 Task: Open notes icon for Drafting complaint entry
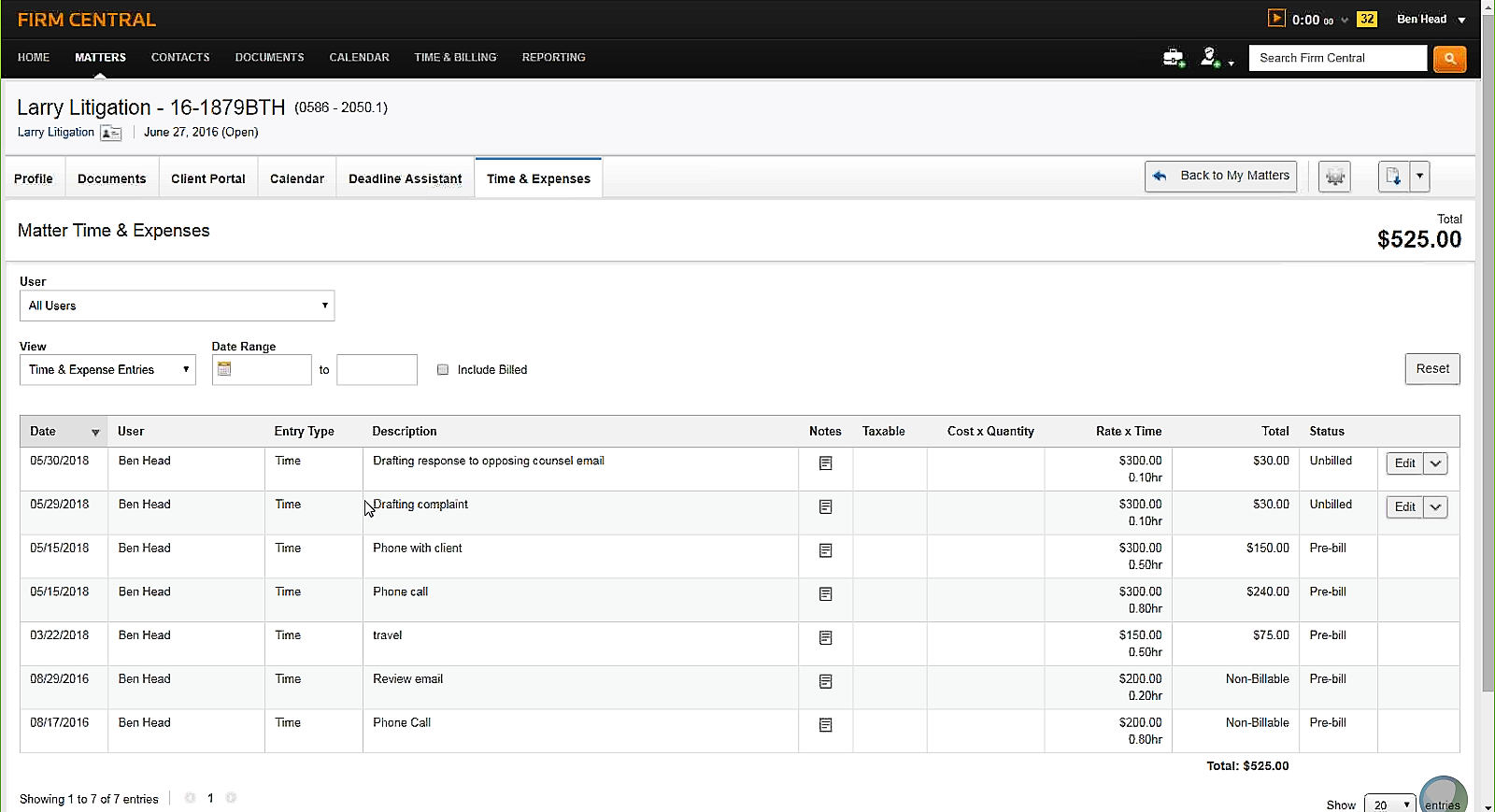[x=825, y=507]
